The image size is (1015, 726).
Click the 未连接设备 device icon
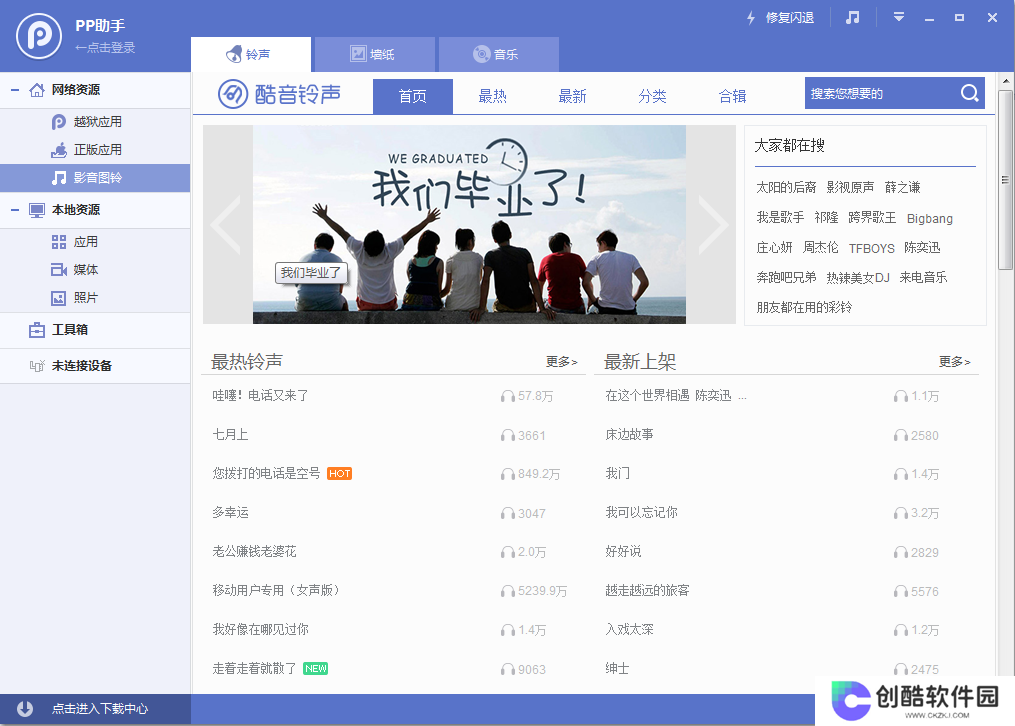37,366
